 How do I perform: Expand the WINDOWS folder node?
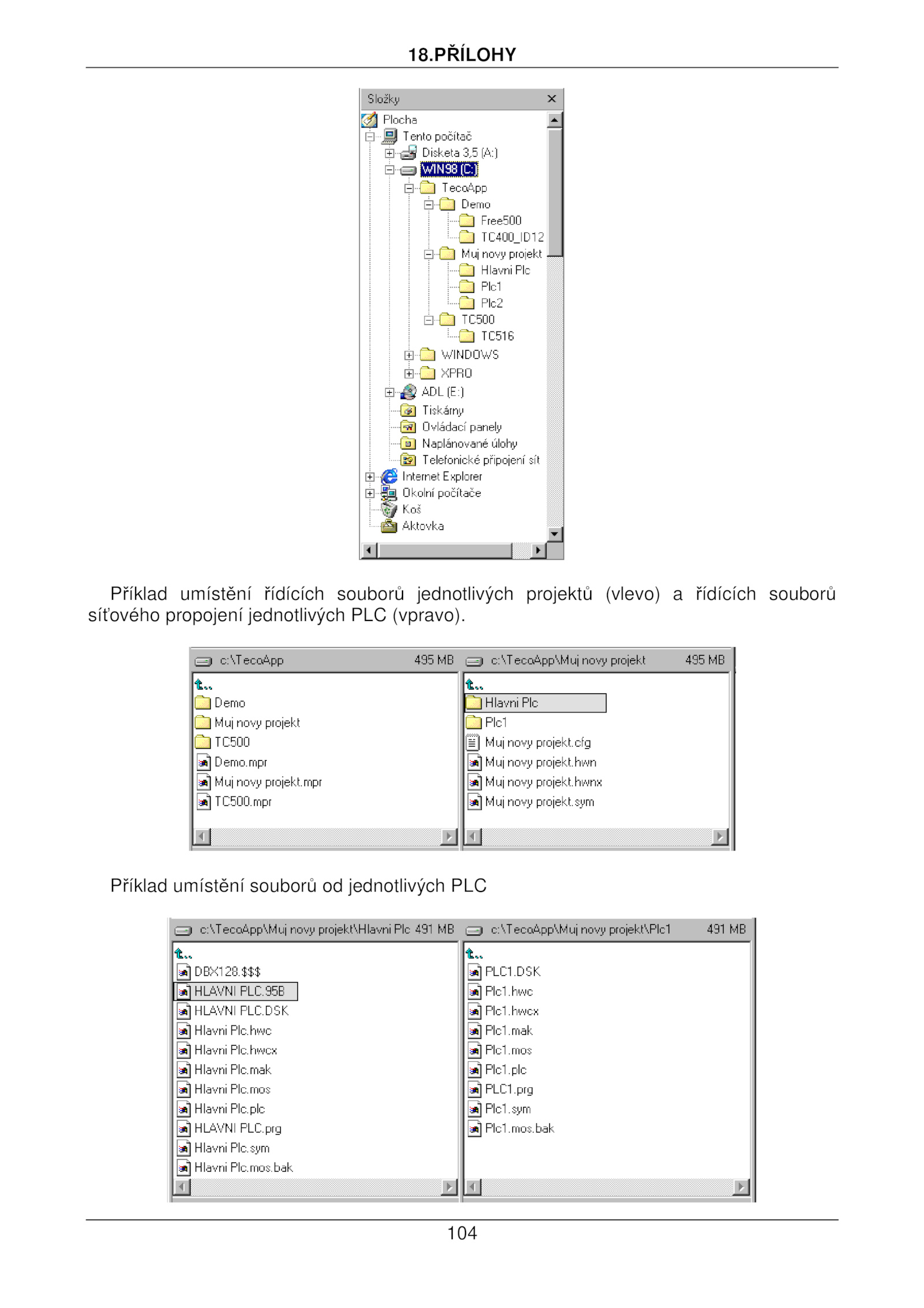tap(409, 355)
